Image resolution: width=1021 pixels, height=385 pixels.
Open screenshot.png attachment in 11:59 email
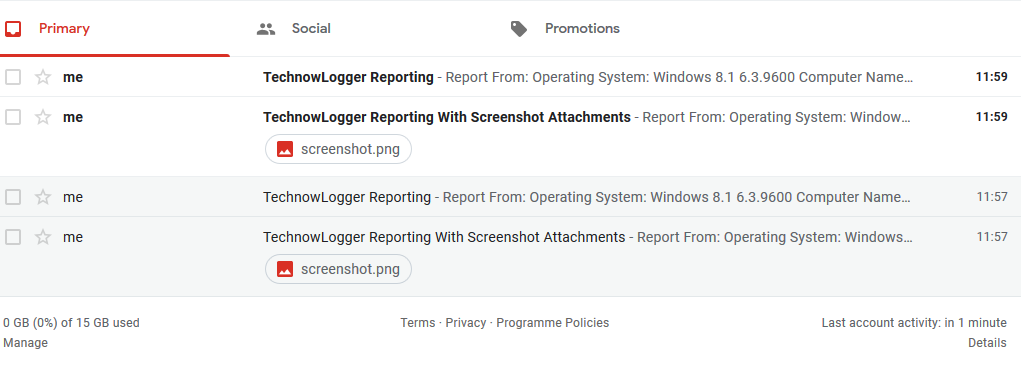coord(338,149)
